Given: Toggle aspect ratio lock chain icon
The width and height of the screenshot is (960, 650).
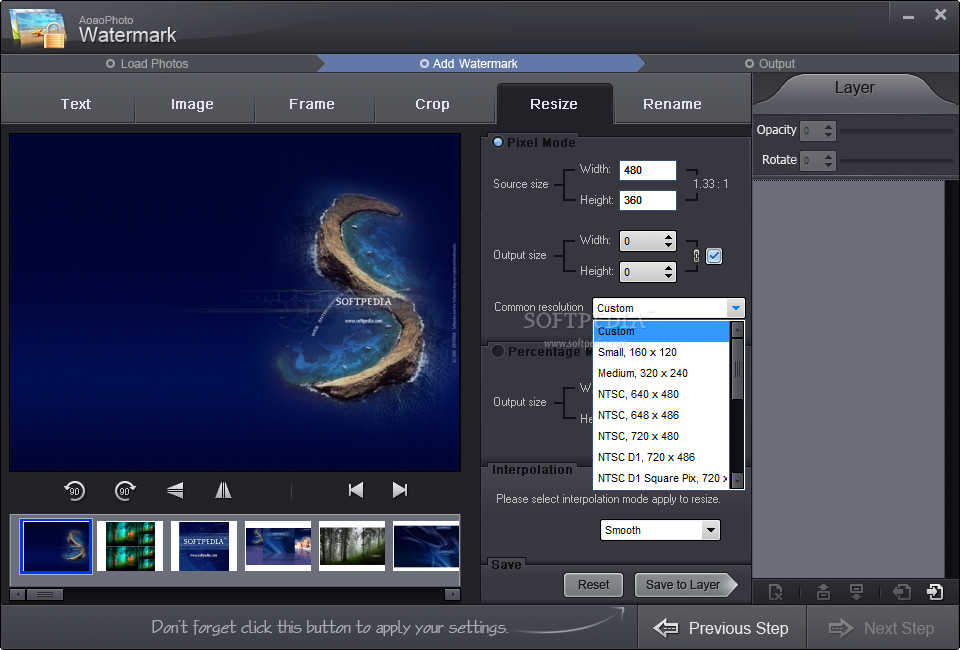Looking at the screenshot, I should tap(696, 256).
